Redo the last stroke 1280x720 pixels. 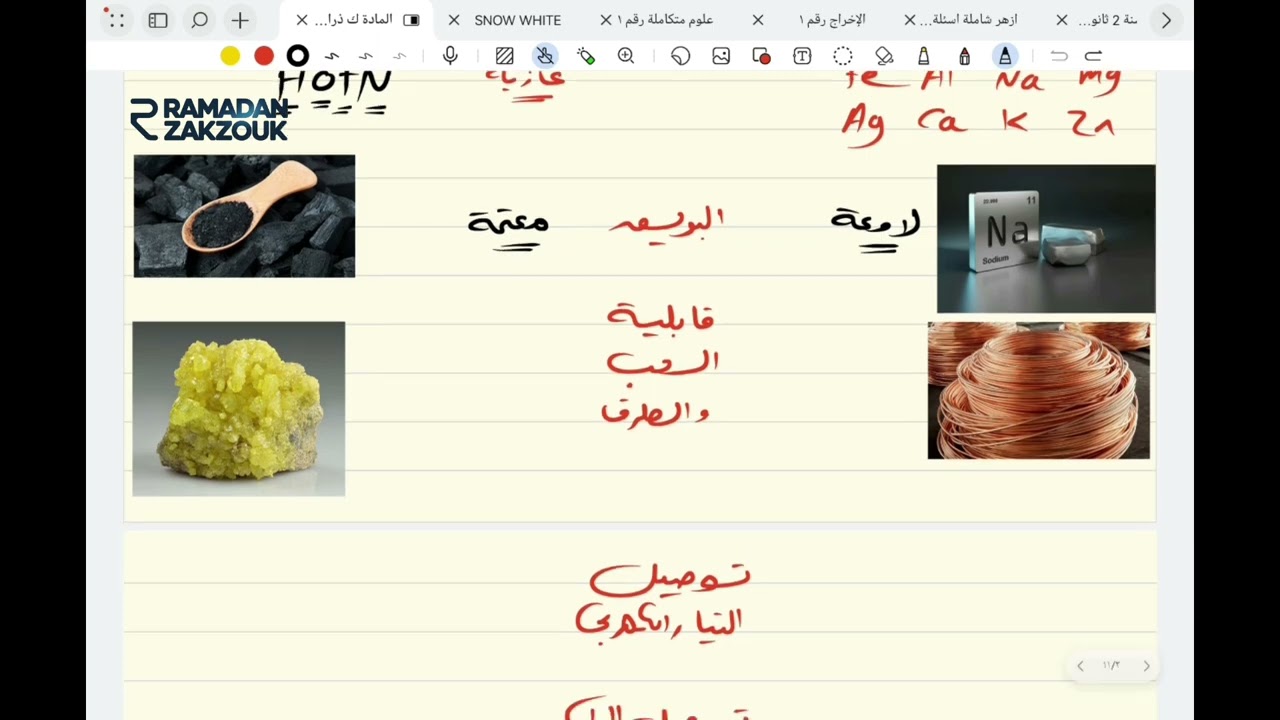(x=1094, y=56)
